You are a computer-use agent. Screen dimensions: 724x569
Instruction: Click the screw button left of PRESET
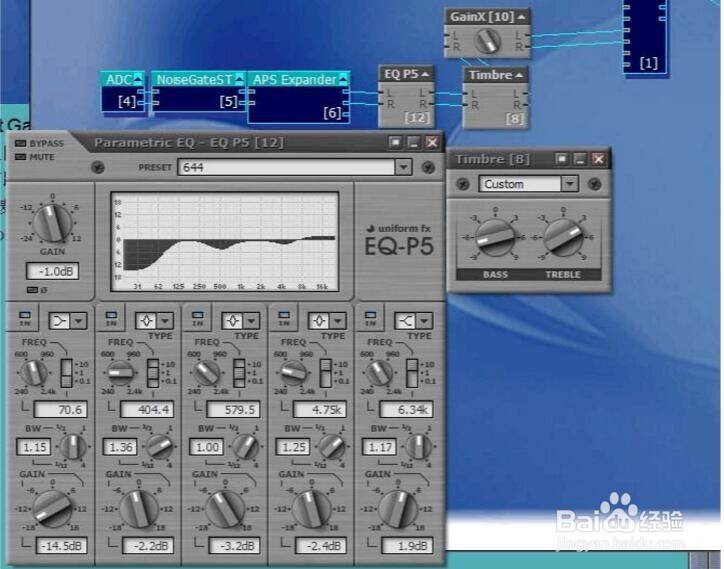[x=97, y=167]
